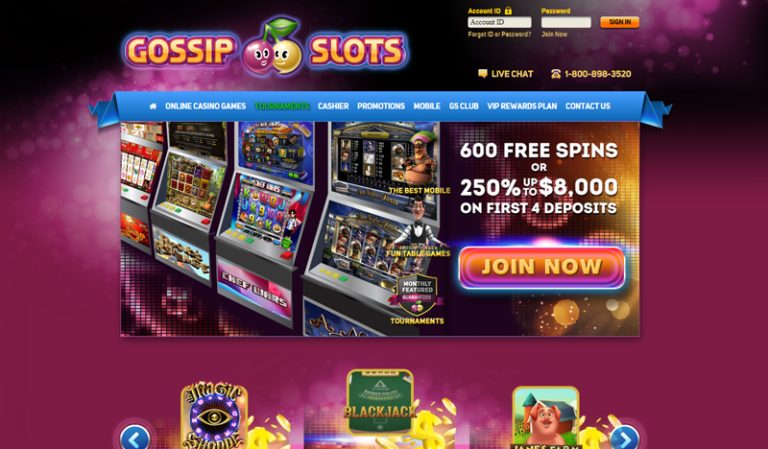
Task: Show previous games with left carousel arrow
Action: tap(135, 437)
